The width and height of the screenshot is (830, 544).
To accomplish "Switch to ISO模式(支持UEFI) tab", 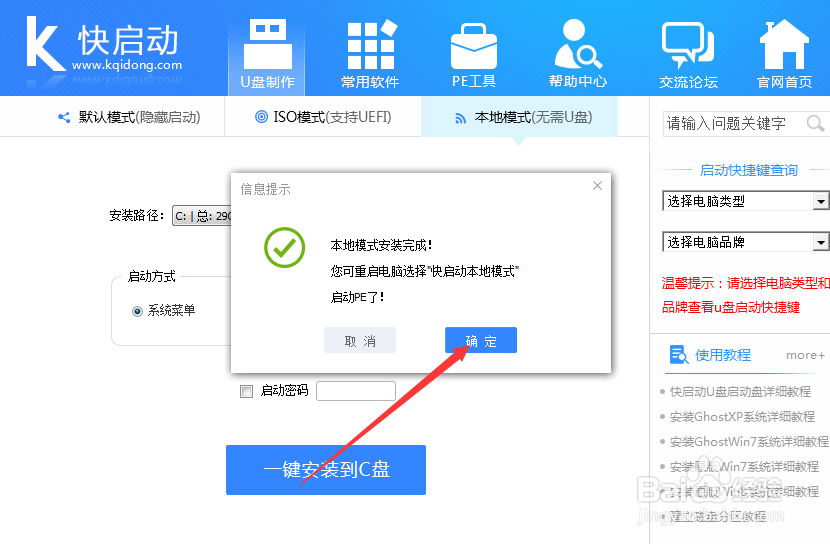I will (323, 117).
